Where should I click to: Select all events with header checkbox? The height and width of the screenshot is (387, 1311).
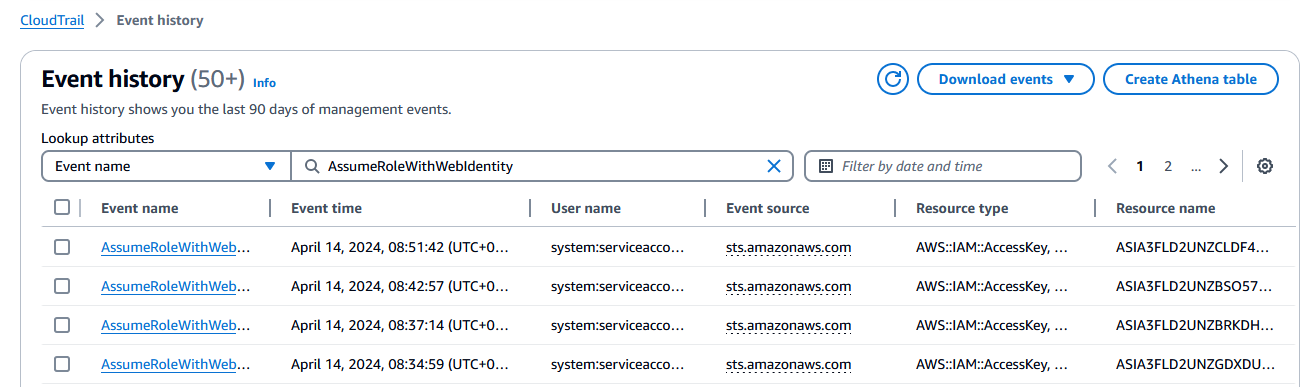62,208
